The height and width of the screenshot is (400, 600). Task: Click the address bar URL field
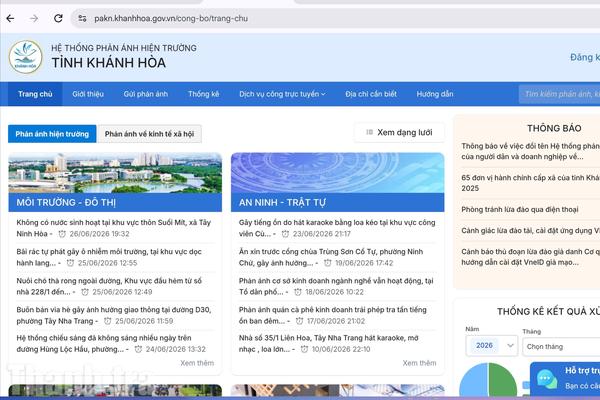[x=337, y=18]
